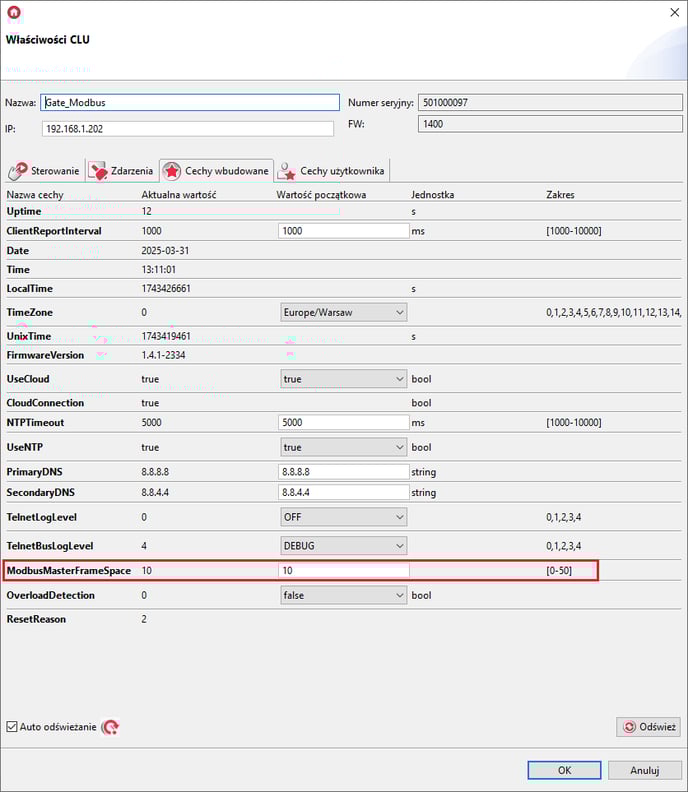Edit PrimaryDNS initial value field
The width and height of the screenshot is (688, 792).
(x=343, y=472)
